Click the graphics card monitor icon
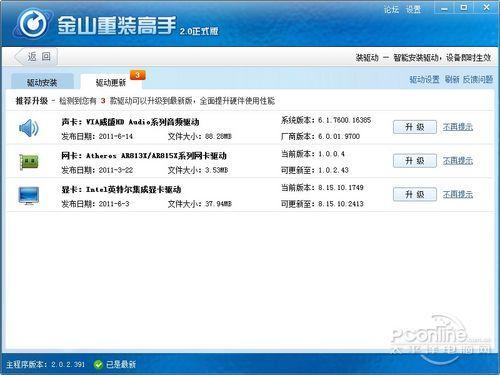Viewport: 500px width, 375px height. (x=29, y=196)
